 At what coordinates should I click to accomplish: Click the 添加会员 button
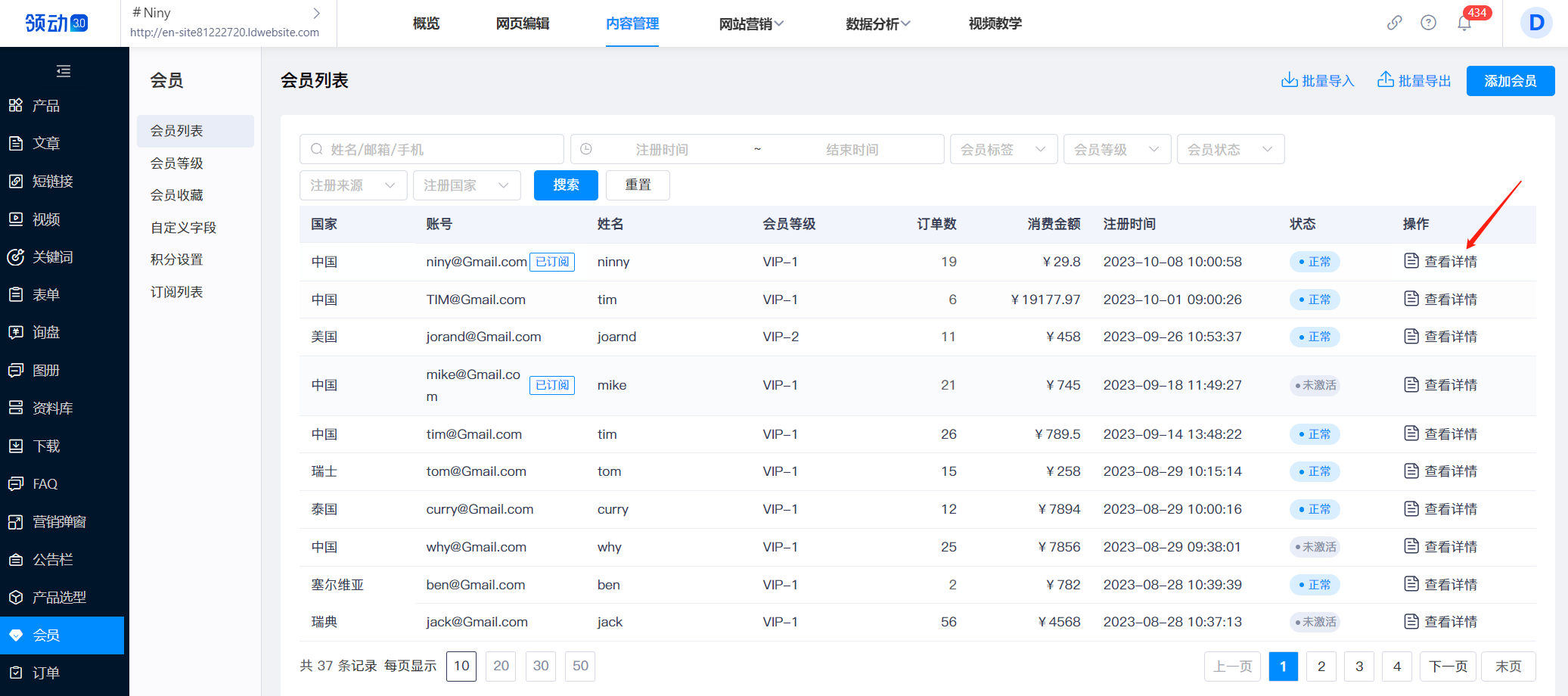1510,81
